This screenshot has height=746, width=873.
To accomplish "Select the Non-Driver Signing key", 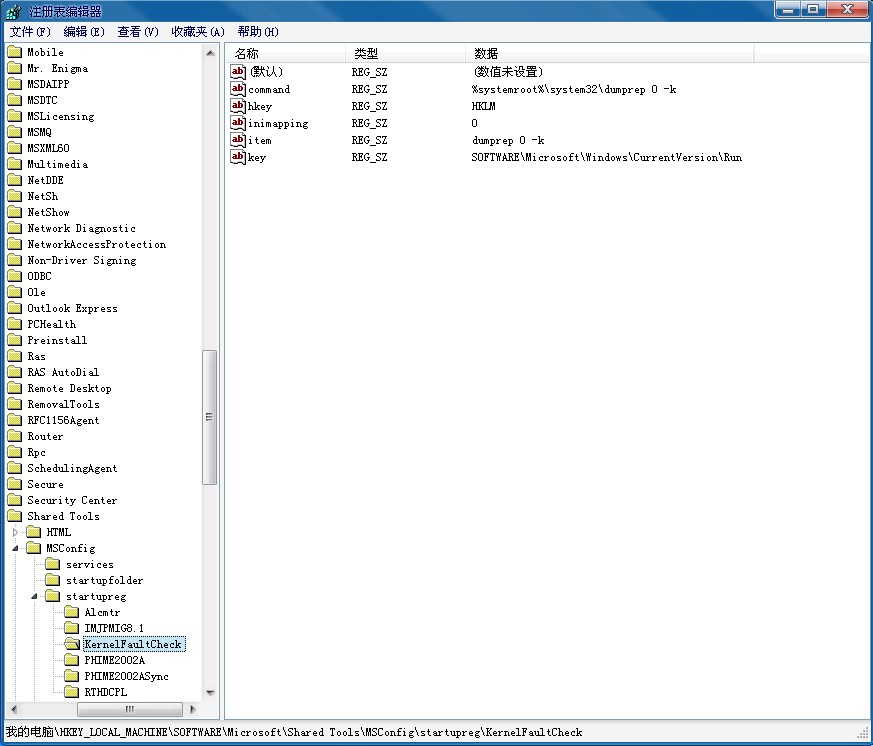I will [x=82, y=261].
